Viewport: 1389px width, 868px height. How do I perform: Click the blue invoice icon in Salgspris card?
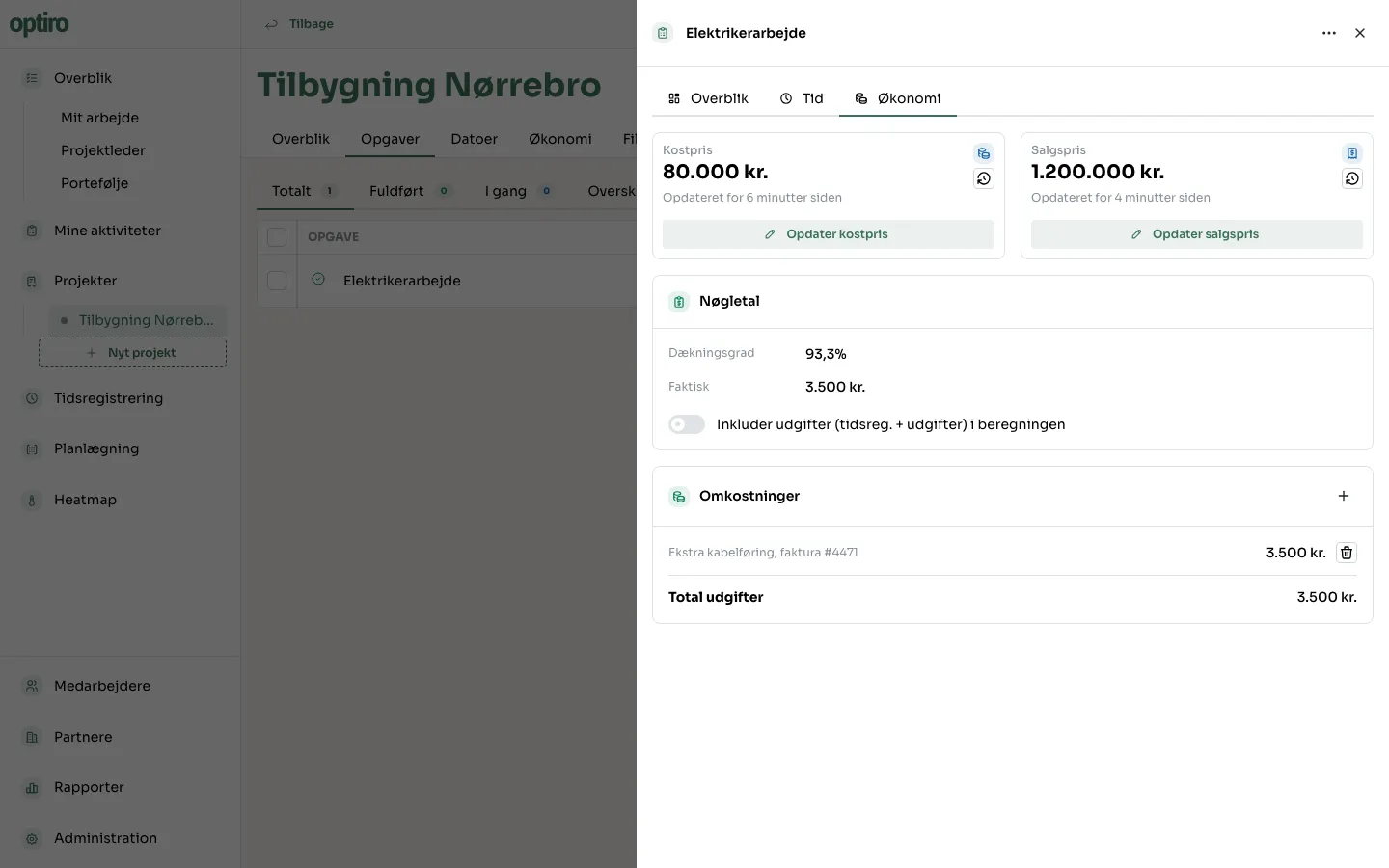tap(1352, 153)
